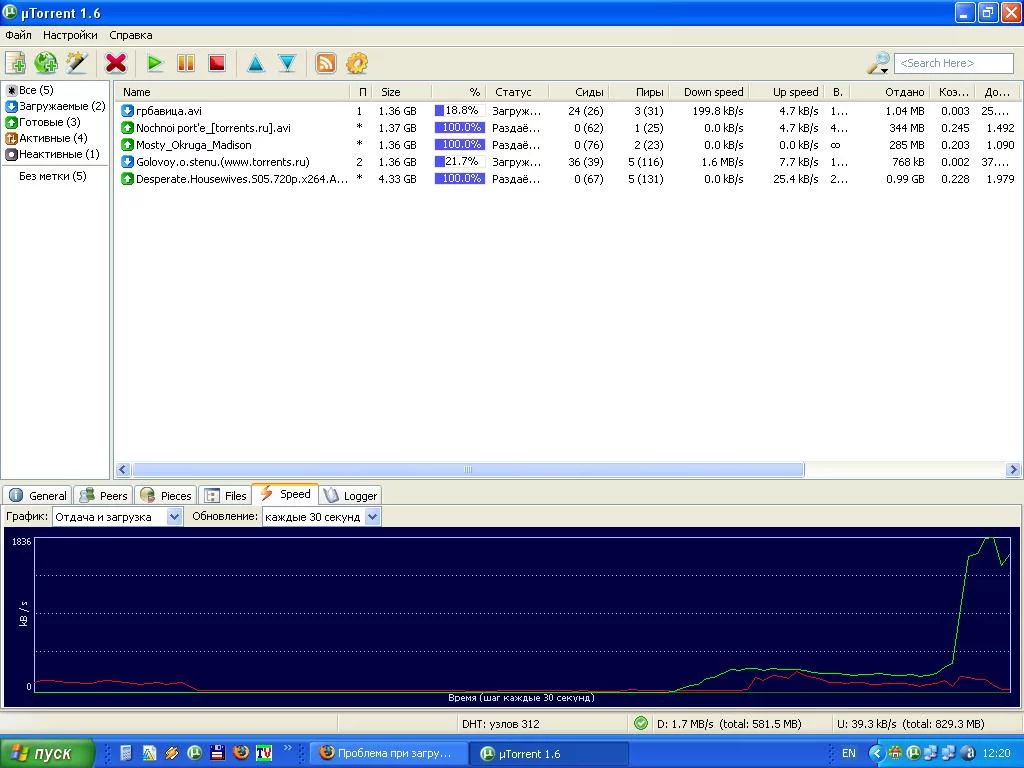Viewport: 1024px width, 768px height.
Task: Click the Search Here input field
Action: tap(953, 63)
